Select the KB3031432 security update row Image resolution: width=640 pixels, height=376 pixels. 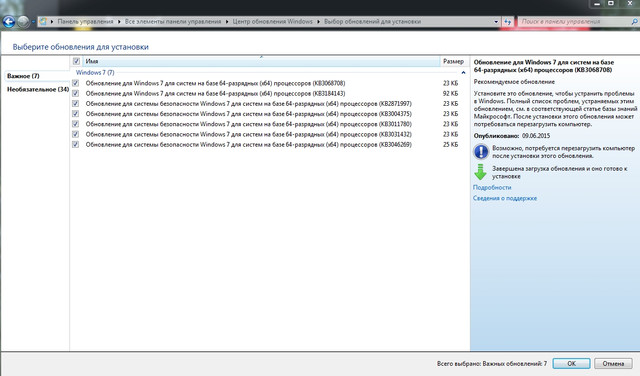coord(249,134)
